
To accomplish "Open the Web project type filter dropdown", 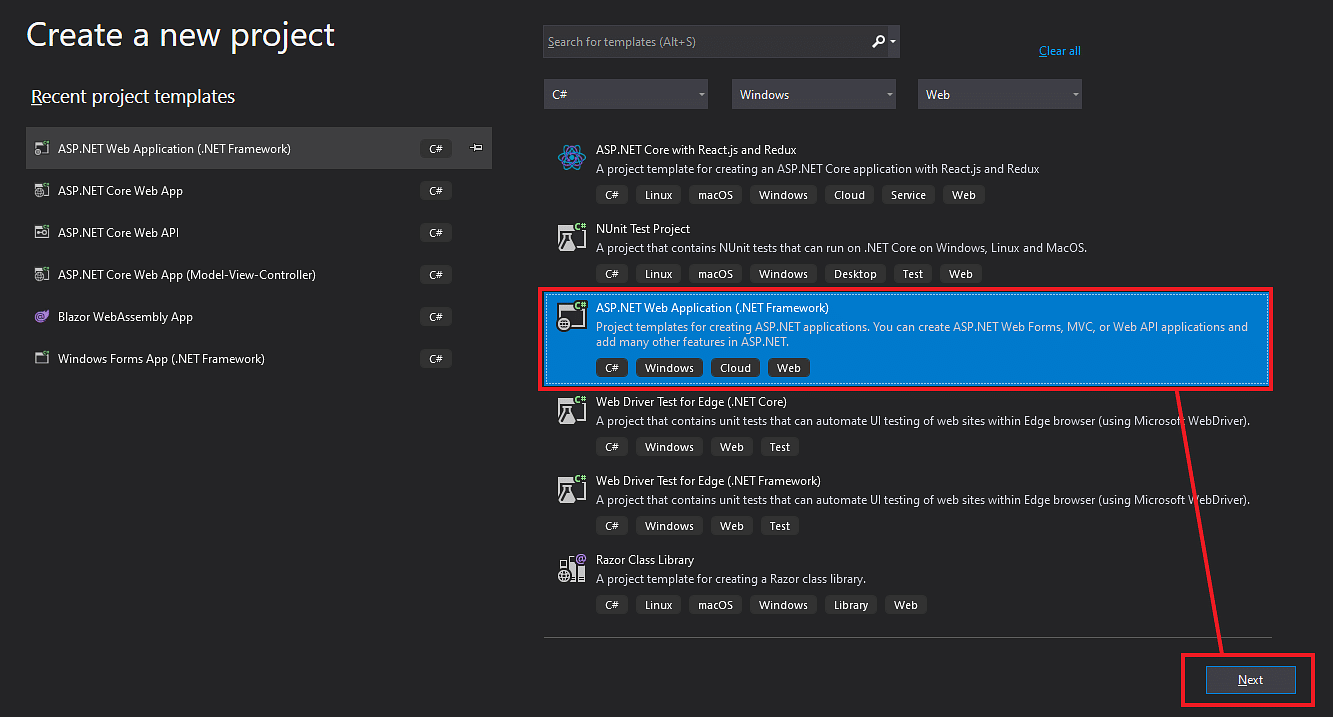I will pos(1000,95).
